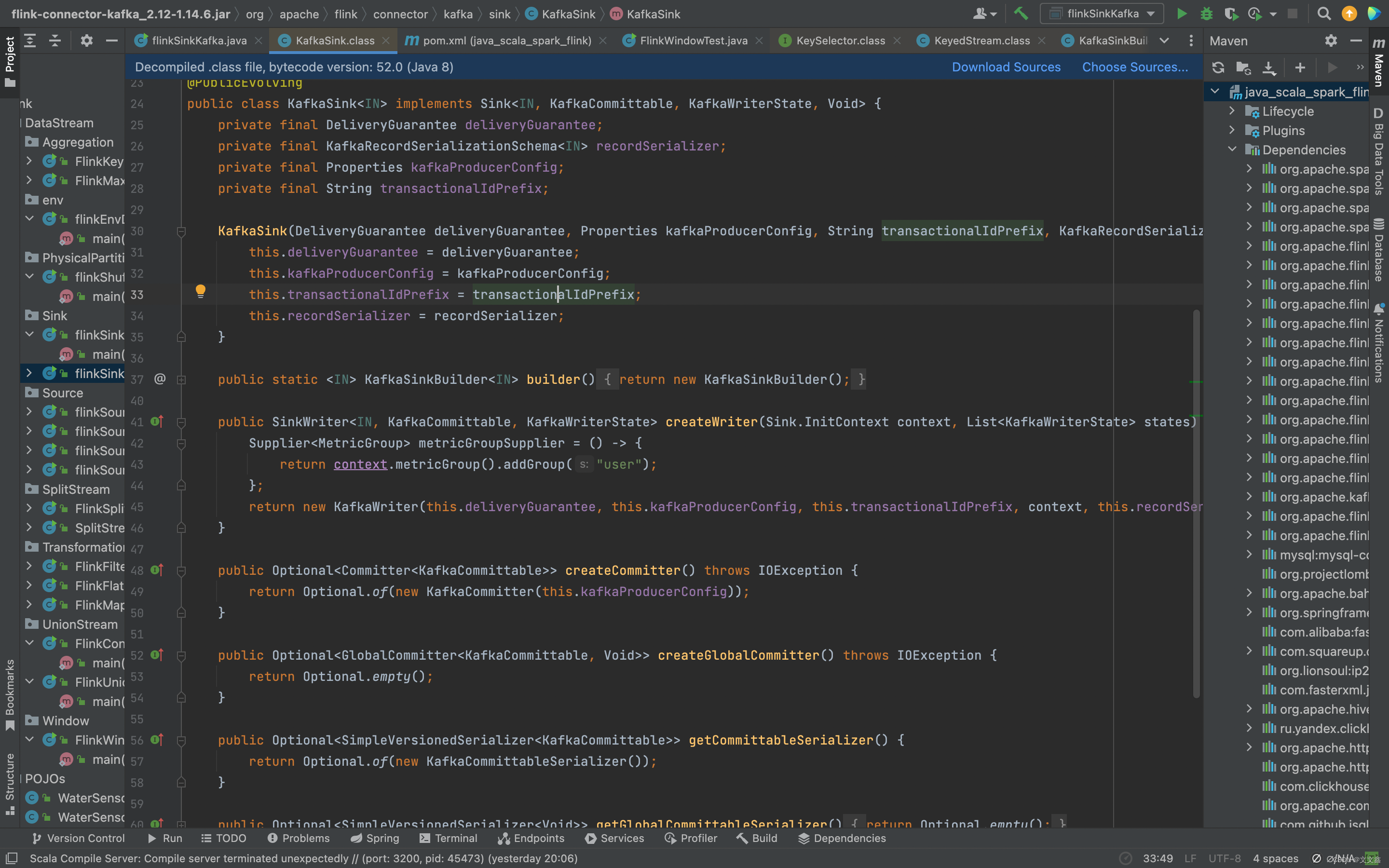Image resolution: width=1389 pixels, height=868 pixels.
Task: Expand folded builder method line 37
Action: [x=181, y=380]
